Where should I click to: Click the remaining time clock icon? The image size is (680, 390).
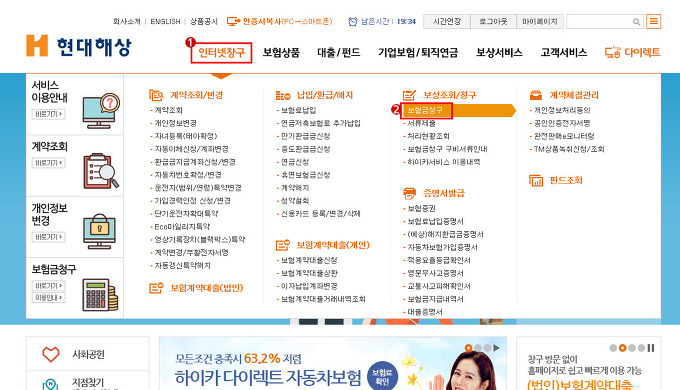(353, 21)
